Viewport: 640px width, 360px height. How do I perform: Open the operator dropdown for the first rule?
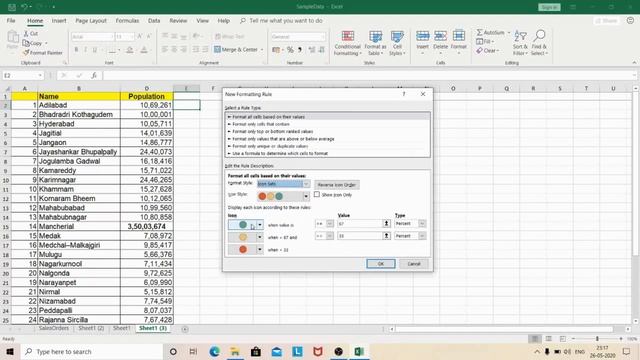click(x=330, y=224)
